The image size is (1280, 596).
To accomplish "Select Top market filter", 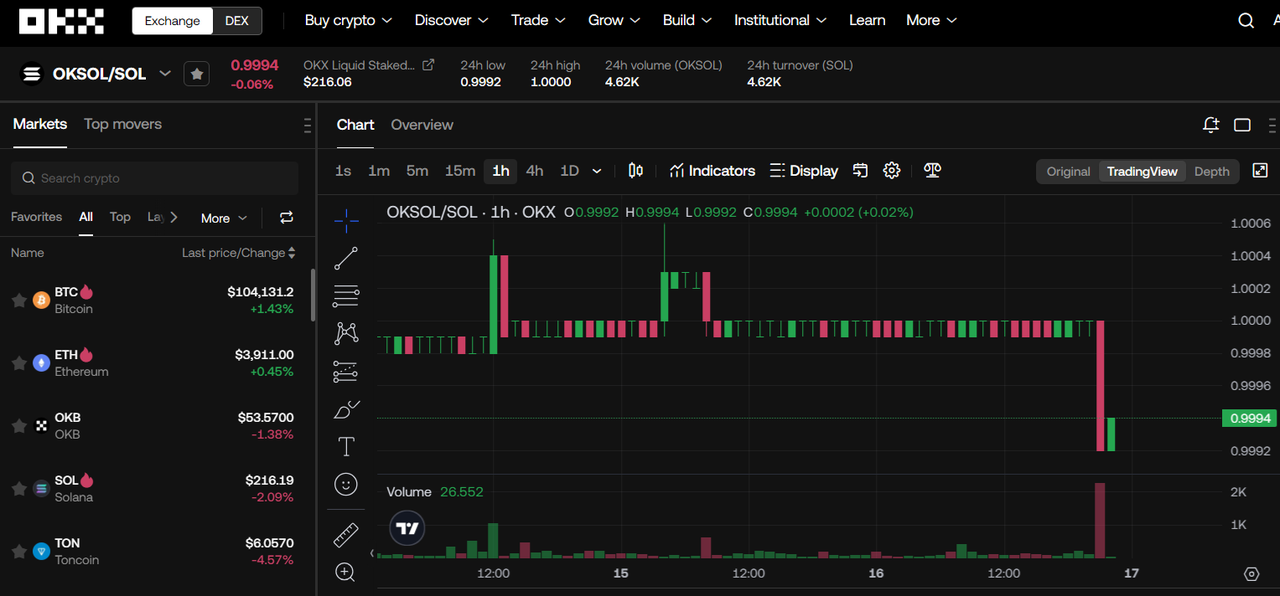I will coord(120,217).
